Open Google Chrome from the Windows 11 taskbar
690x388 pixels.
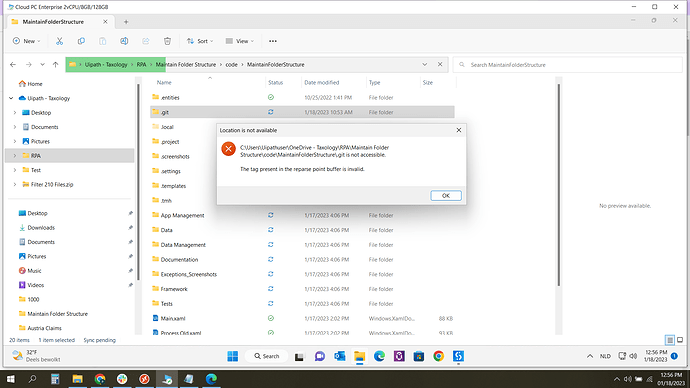pos(438,356)
